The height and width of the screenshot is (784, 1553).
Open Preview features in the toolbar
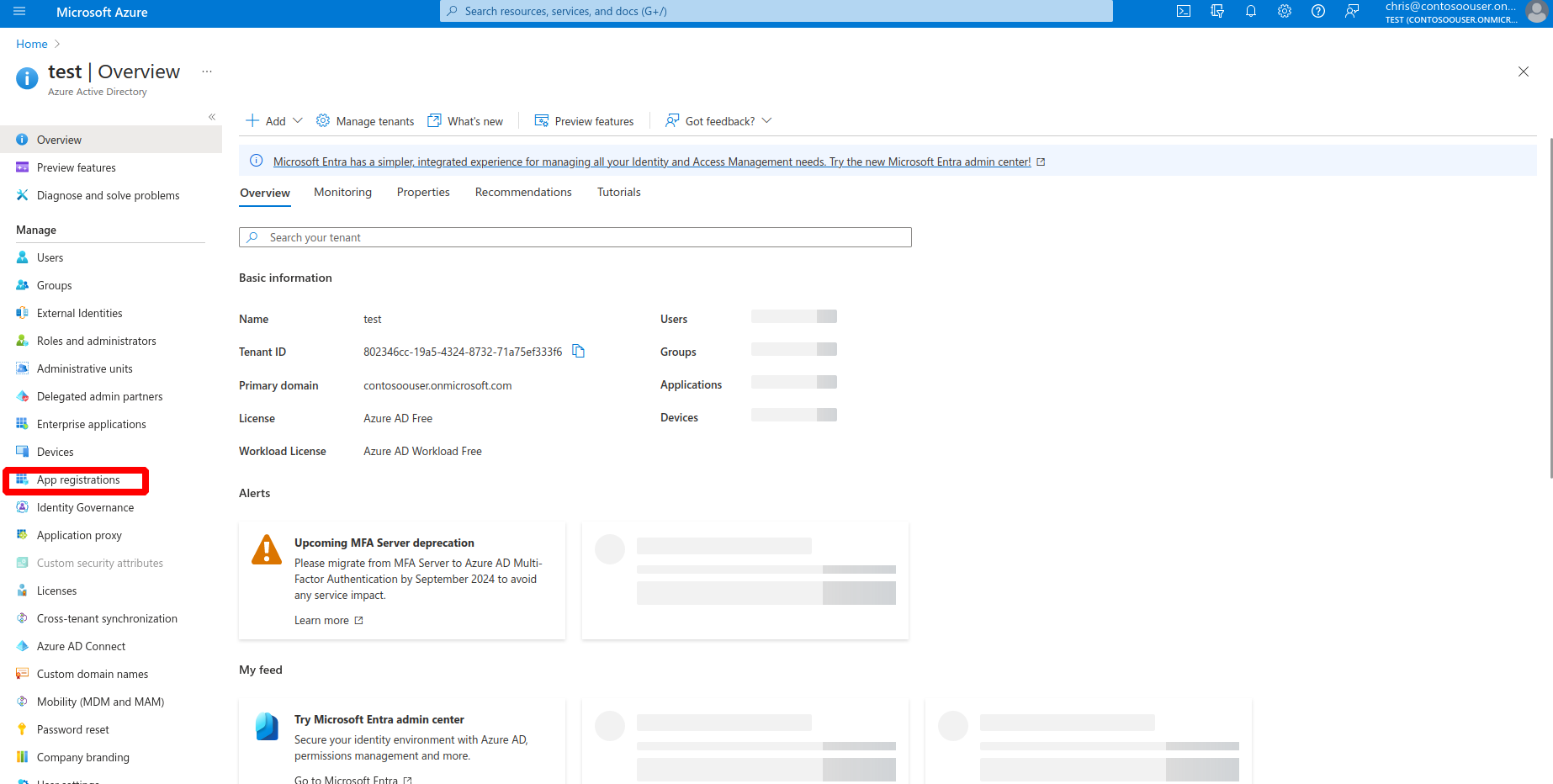pyautogui.click(x=585, y=121)
